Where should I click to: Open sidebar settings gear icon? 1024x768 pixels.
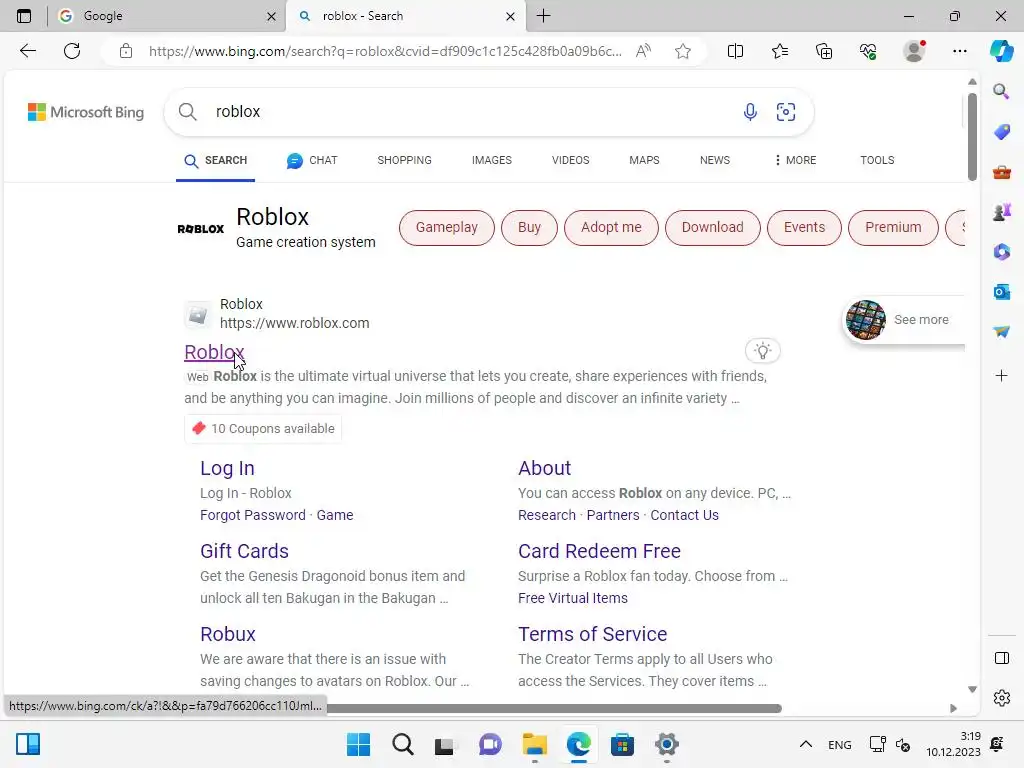1002,698
